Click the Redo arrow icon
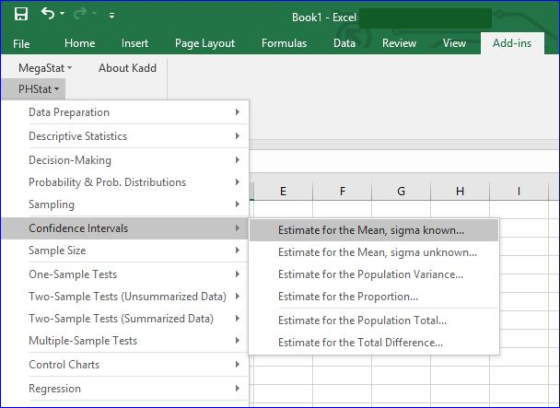560x408 pixels. [x=80, y=14]
